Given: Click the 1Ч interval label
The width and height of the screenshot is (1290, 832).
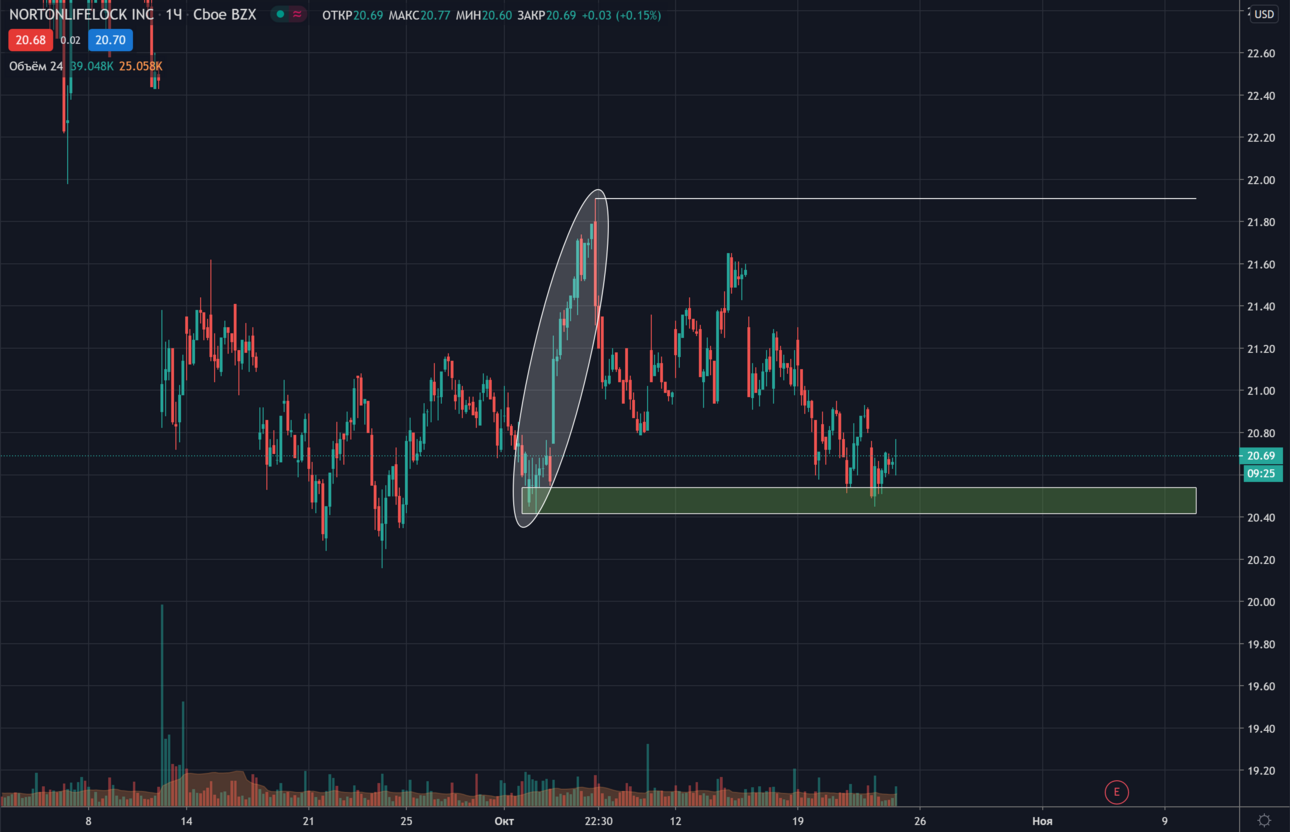Looking at the screenshot, I should [x=174, y=15].
